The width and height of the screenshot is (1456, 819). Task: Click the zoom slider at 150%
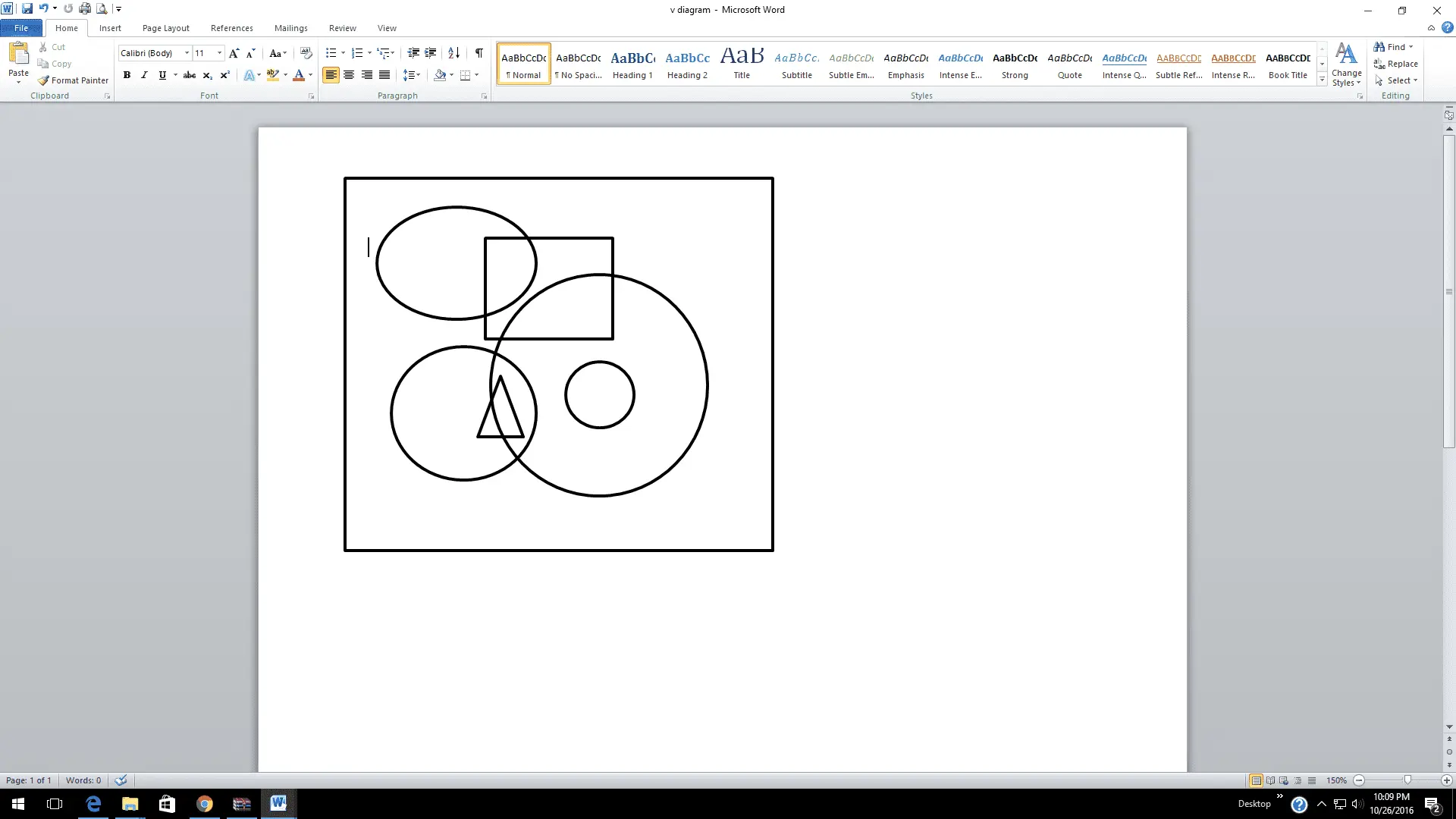tap(1407, 780)
